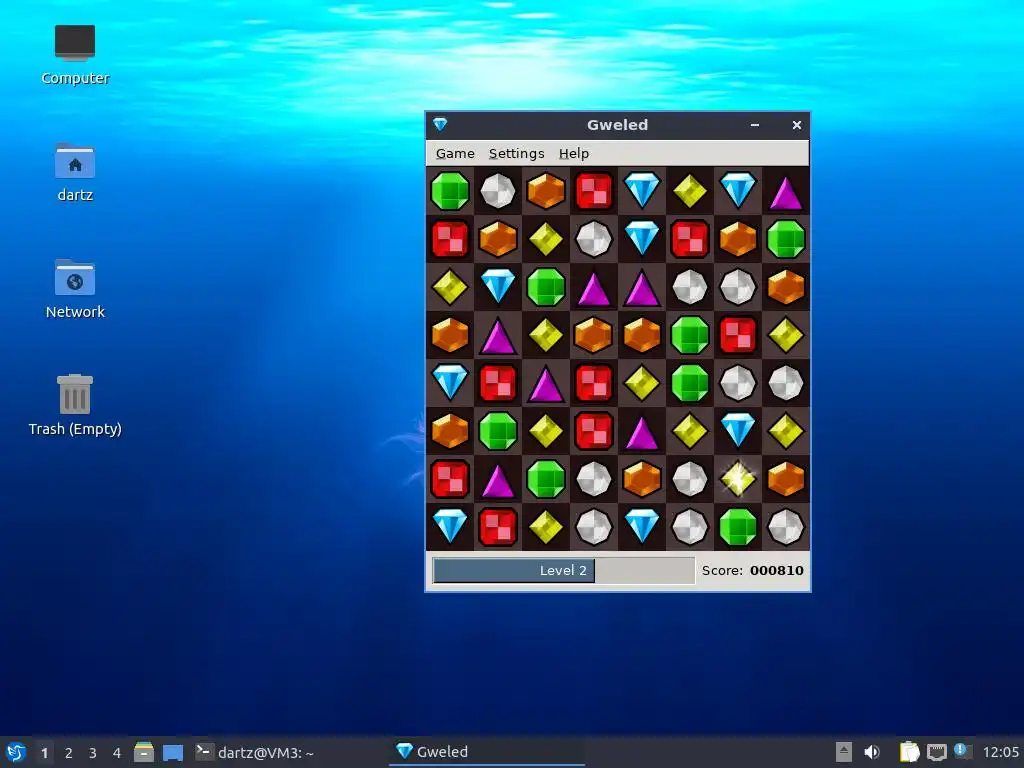Select the purple triangle in the top row

786,193
